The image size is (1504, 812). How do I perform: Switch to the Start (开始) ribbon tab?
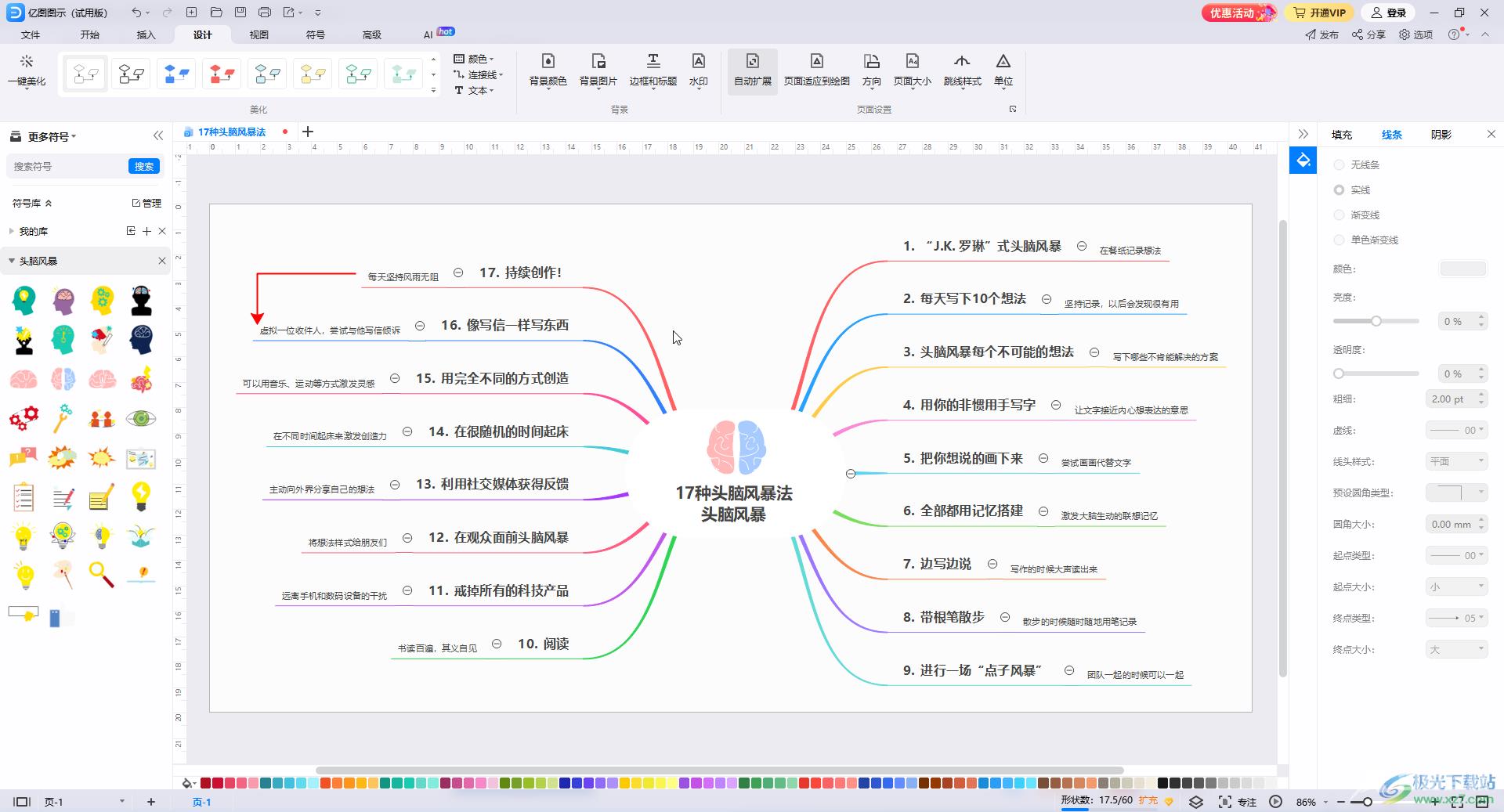(90, 34)
